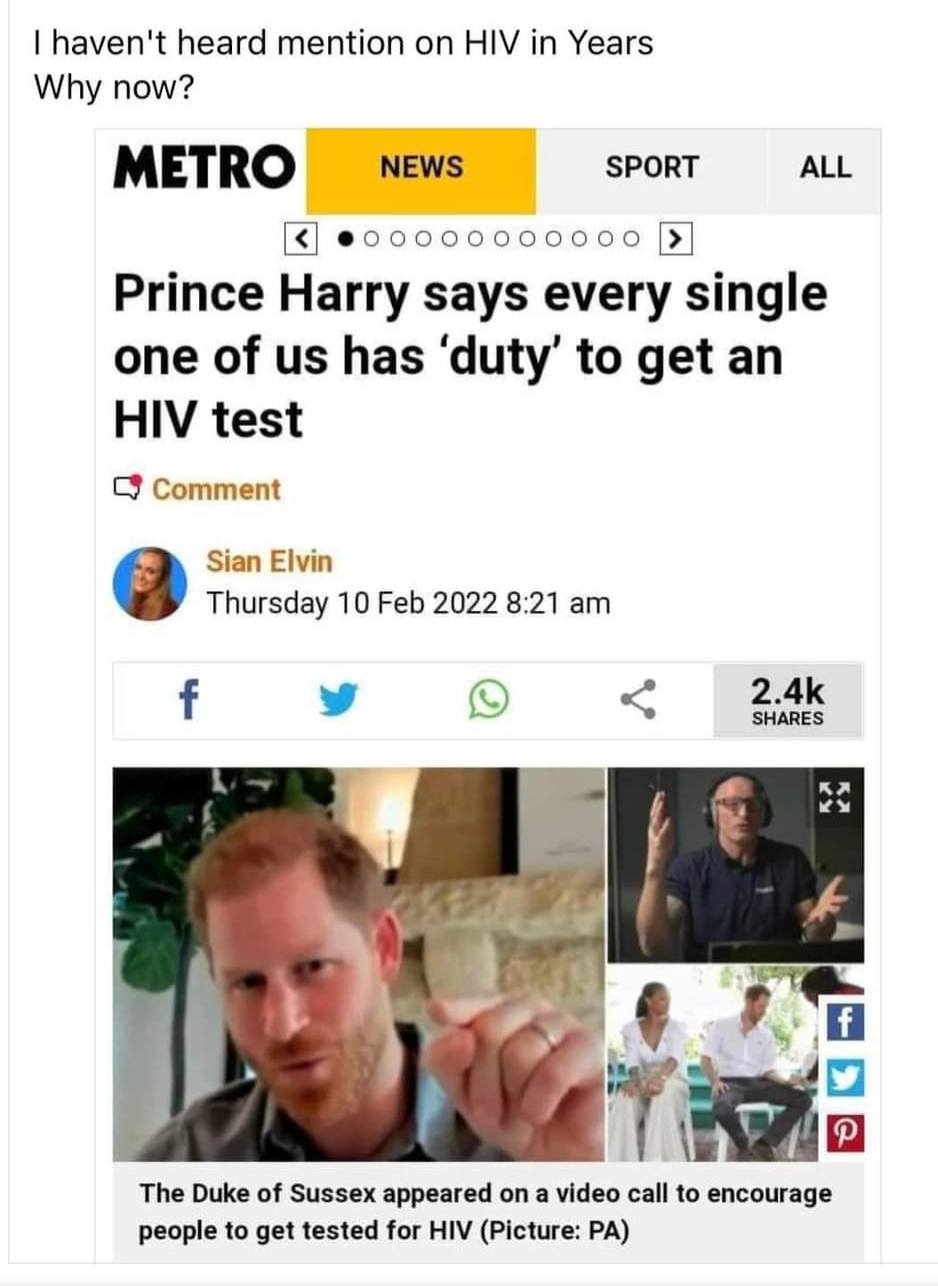Go to next carousel story arrow
Viewport: 938px width, 1286px height.
(675, 240)
